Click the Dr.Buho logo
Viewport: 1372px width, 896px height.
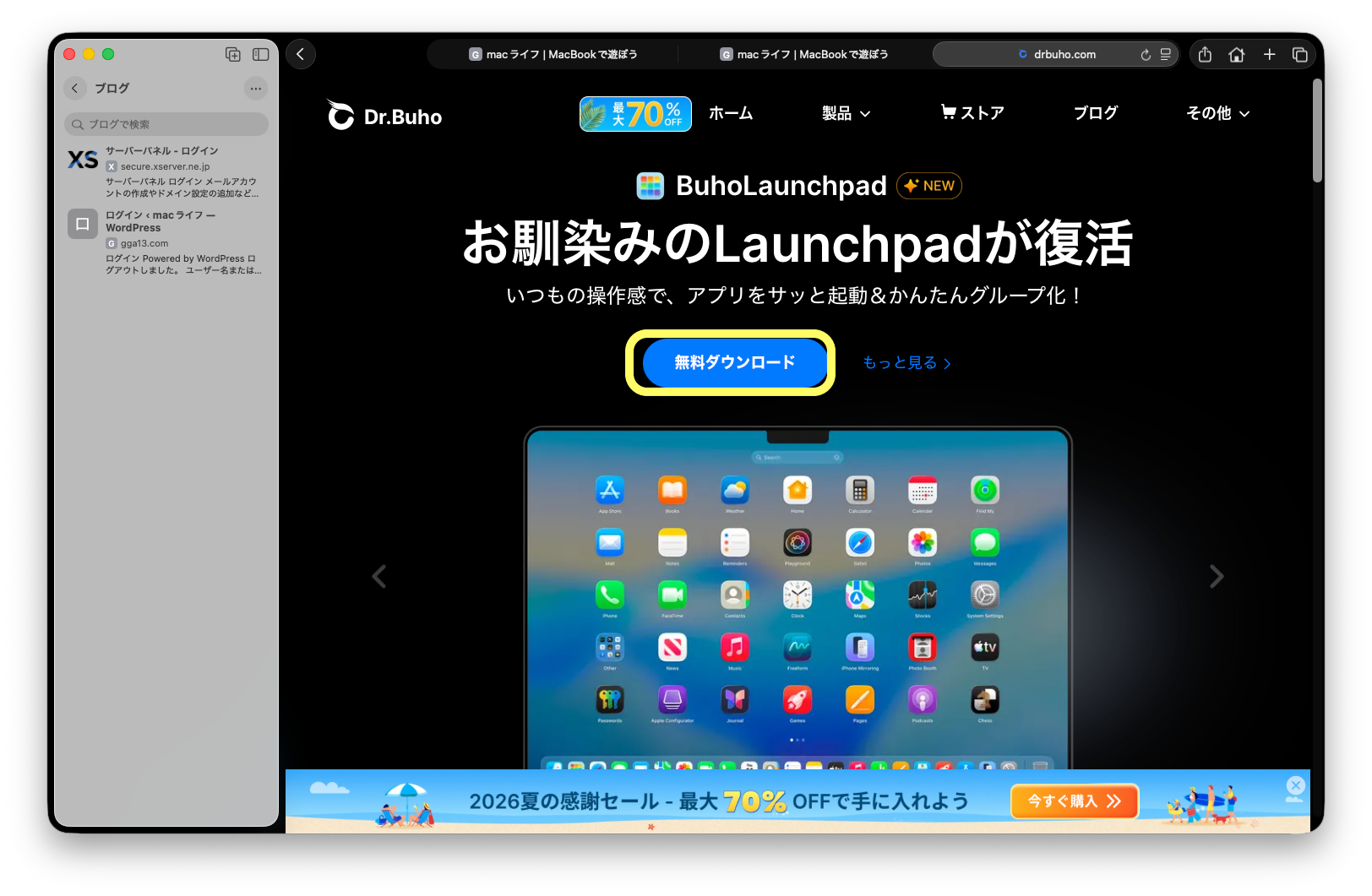(384, 116)
